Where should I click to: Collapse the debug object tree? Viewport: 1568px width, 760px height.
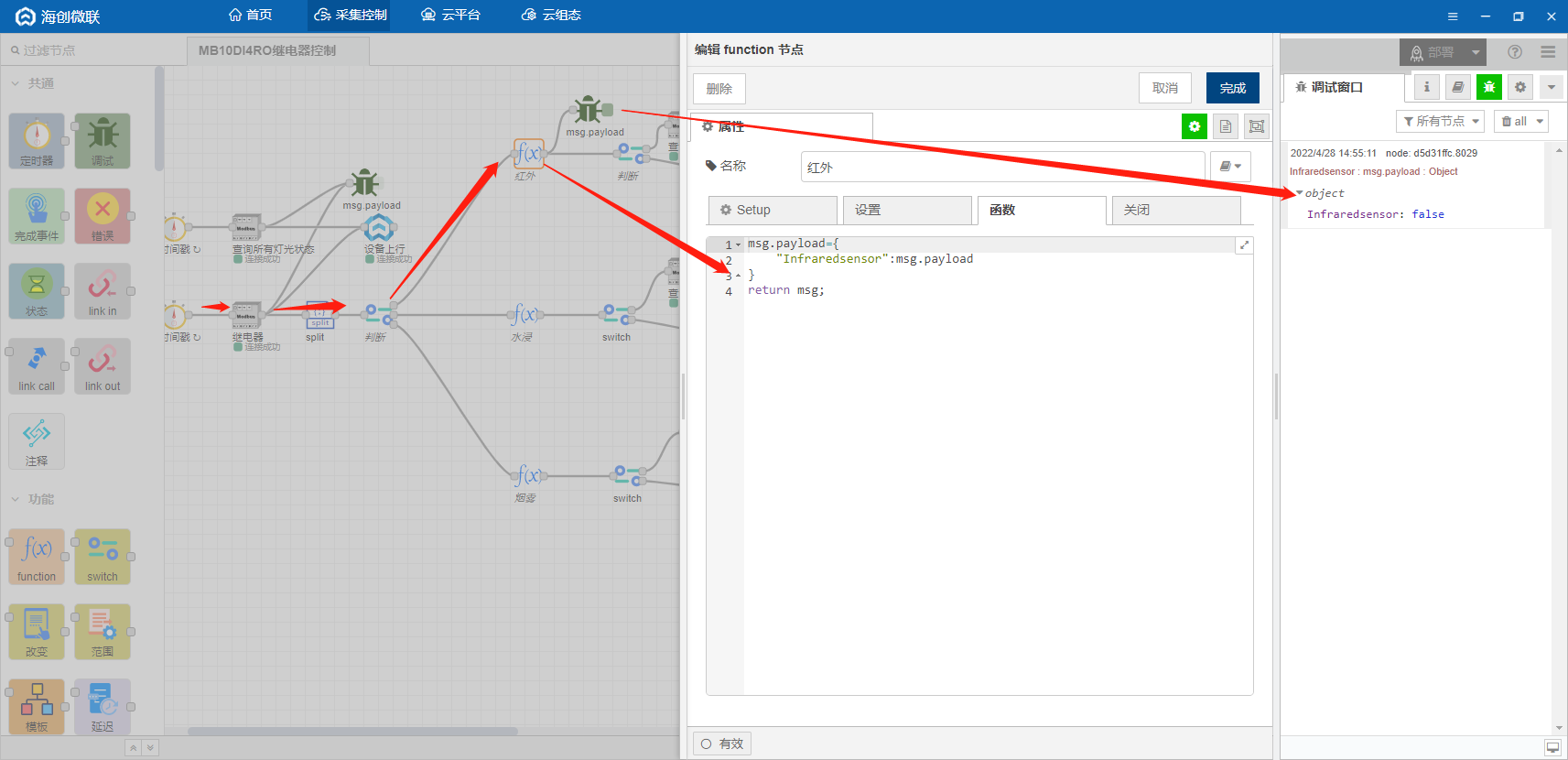point(1299,193)
